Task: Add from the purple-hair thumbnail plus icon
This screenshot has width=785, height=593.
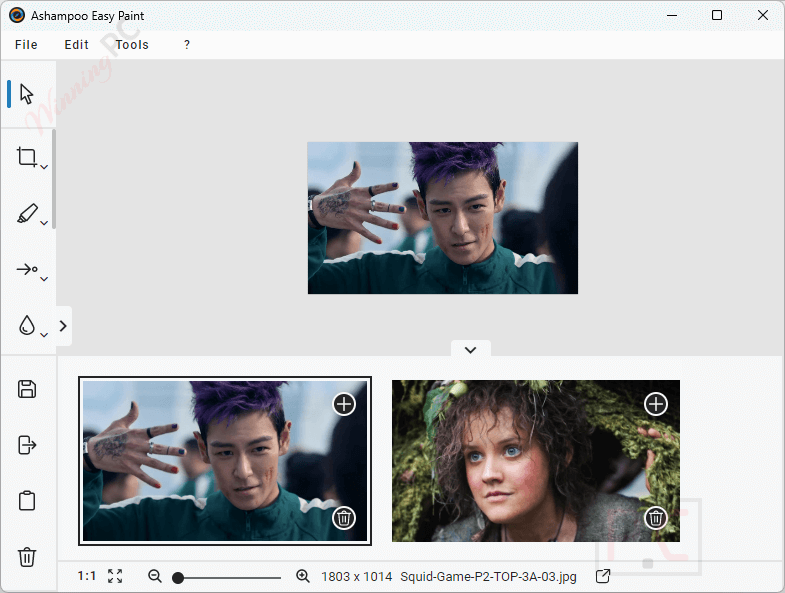Action: (x=344, y=404)
